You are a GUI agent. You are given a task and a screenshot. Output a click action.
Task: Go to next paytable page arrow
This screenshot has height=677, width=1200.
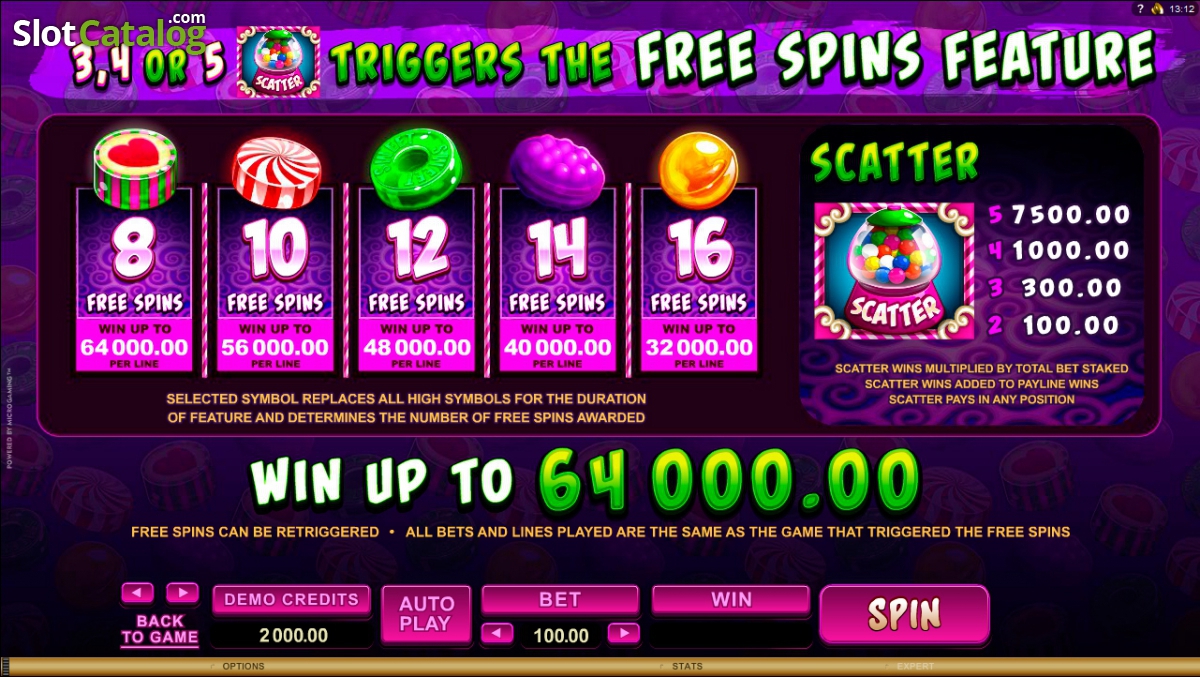182,593
